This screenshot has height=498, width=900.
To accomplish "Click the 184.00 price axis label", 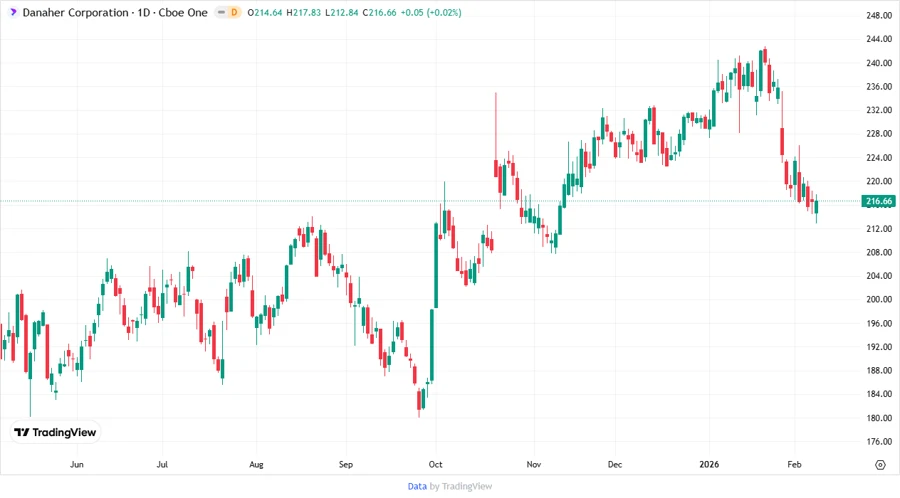I will tap(879, 394).
